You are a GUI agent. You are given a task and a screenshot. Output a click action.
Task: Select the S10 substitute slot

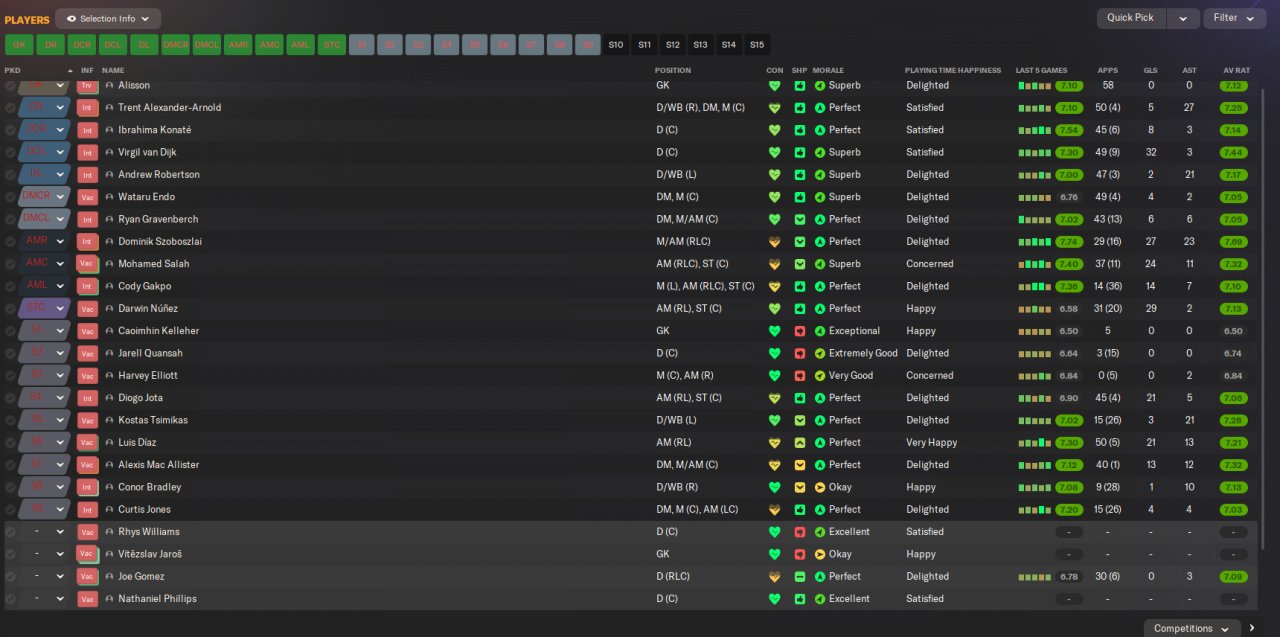616,45
